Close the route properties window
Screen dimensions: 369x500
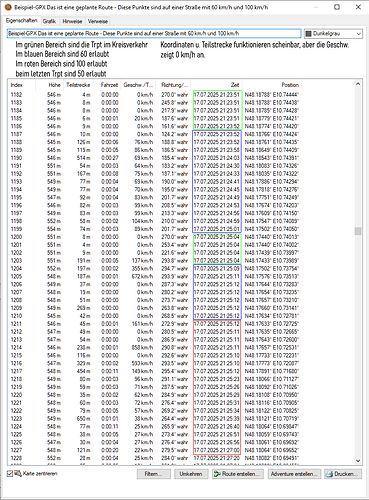point(358,7)
